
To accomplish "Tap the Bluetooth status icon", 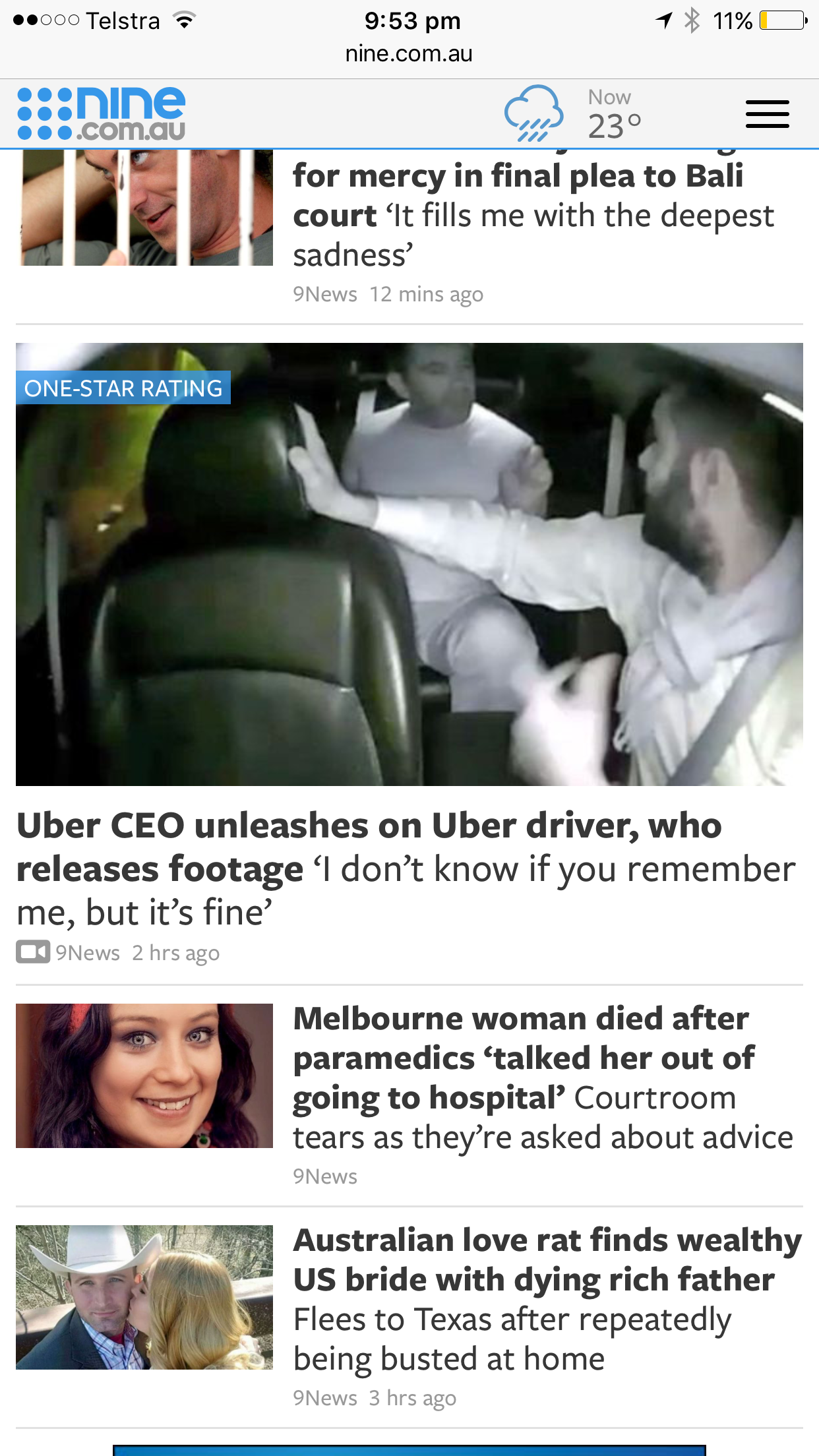I will [x=692, y=20].
